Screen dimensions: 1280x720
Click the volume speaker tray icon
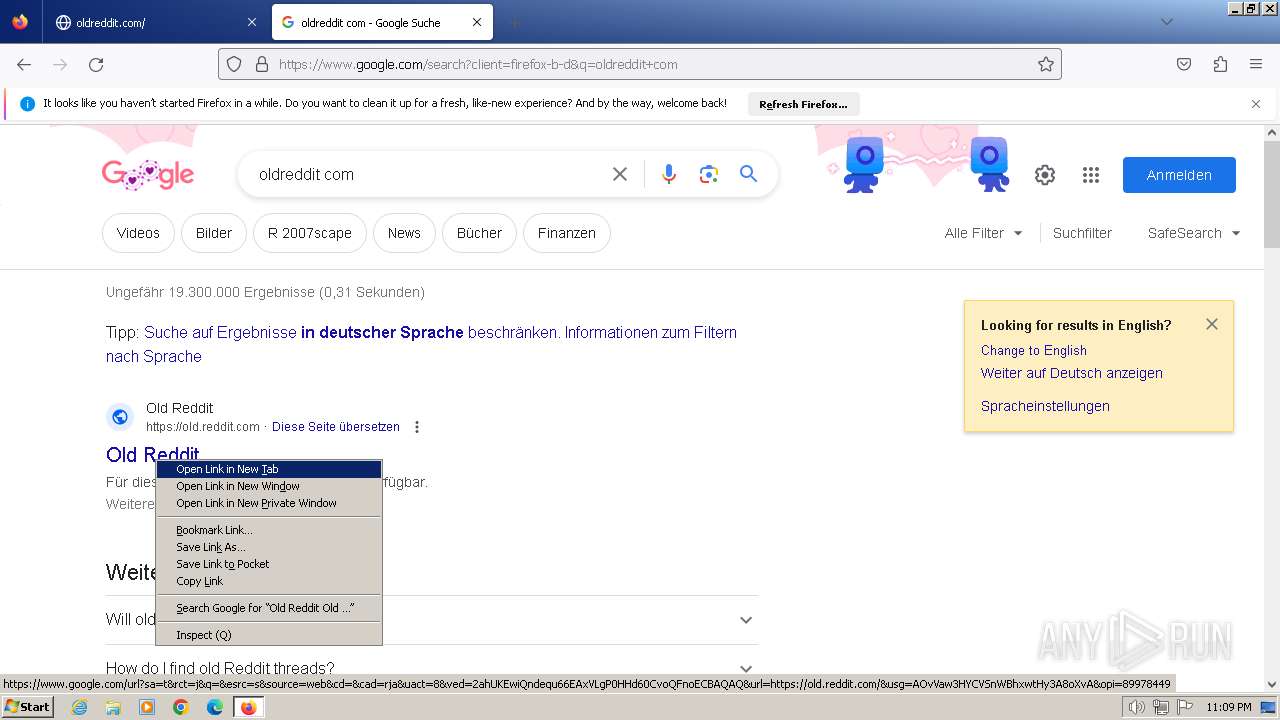coord(1137,707)
